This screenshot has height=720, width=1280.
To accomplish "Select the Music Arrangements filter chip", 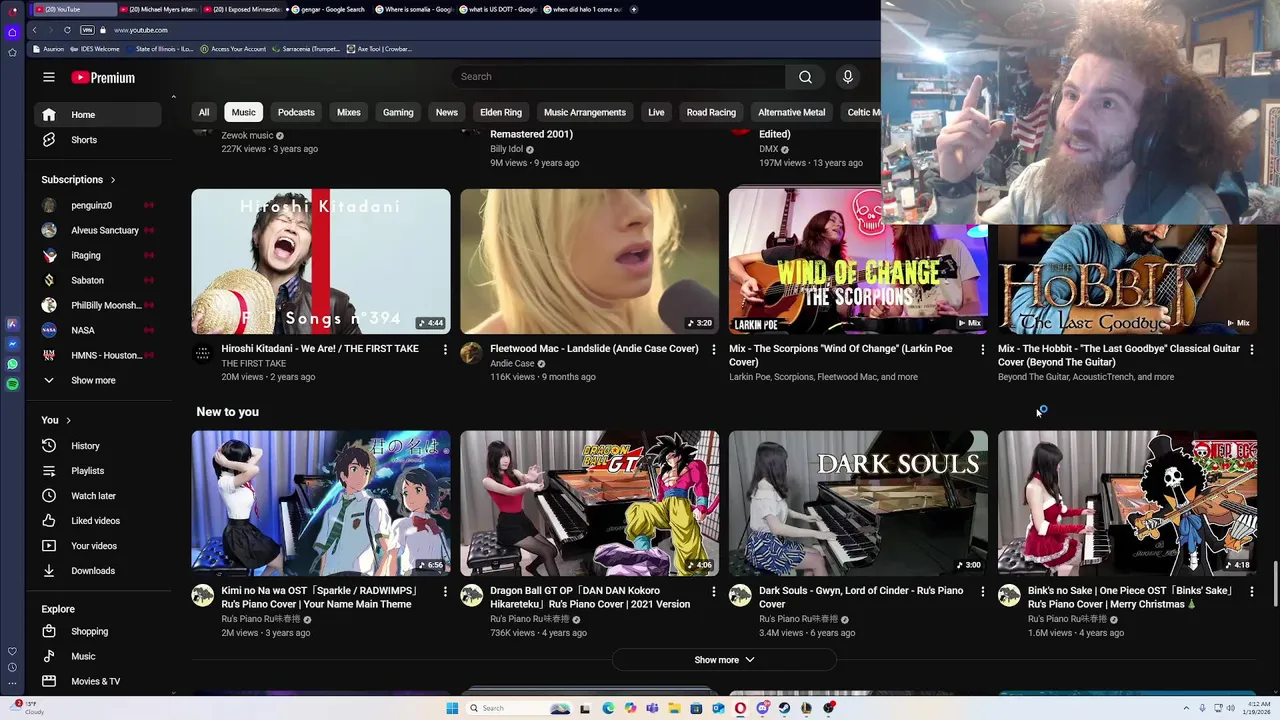I will click(x=585, y=112).
